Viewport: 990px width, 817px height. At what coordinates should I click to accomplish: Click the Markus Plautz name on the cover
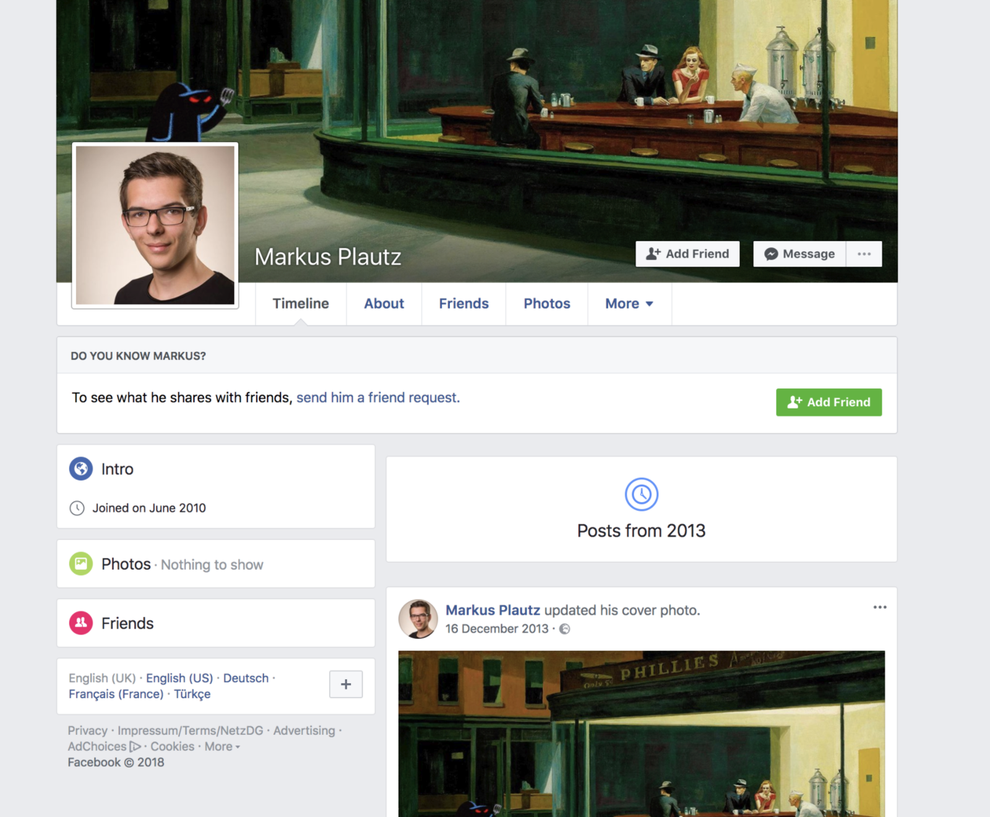[x=328, y=257]
